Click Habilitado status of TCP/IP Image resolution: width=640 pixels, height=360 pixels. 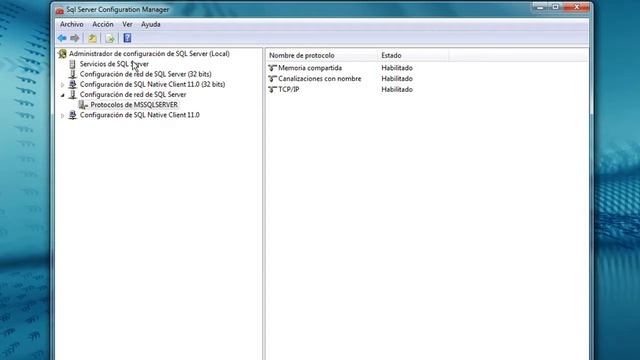pyautogui.click(x=397, y=89)
